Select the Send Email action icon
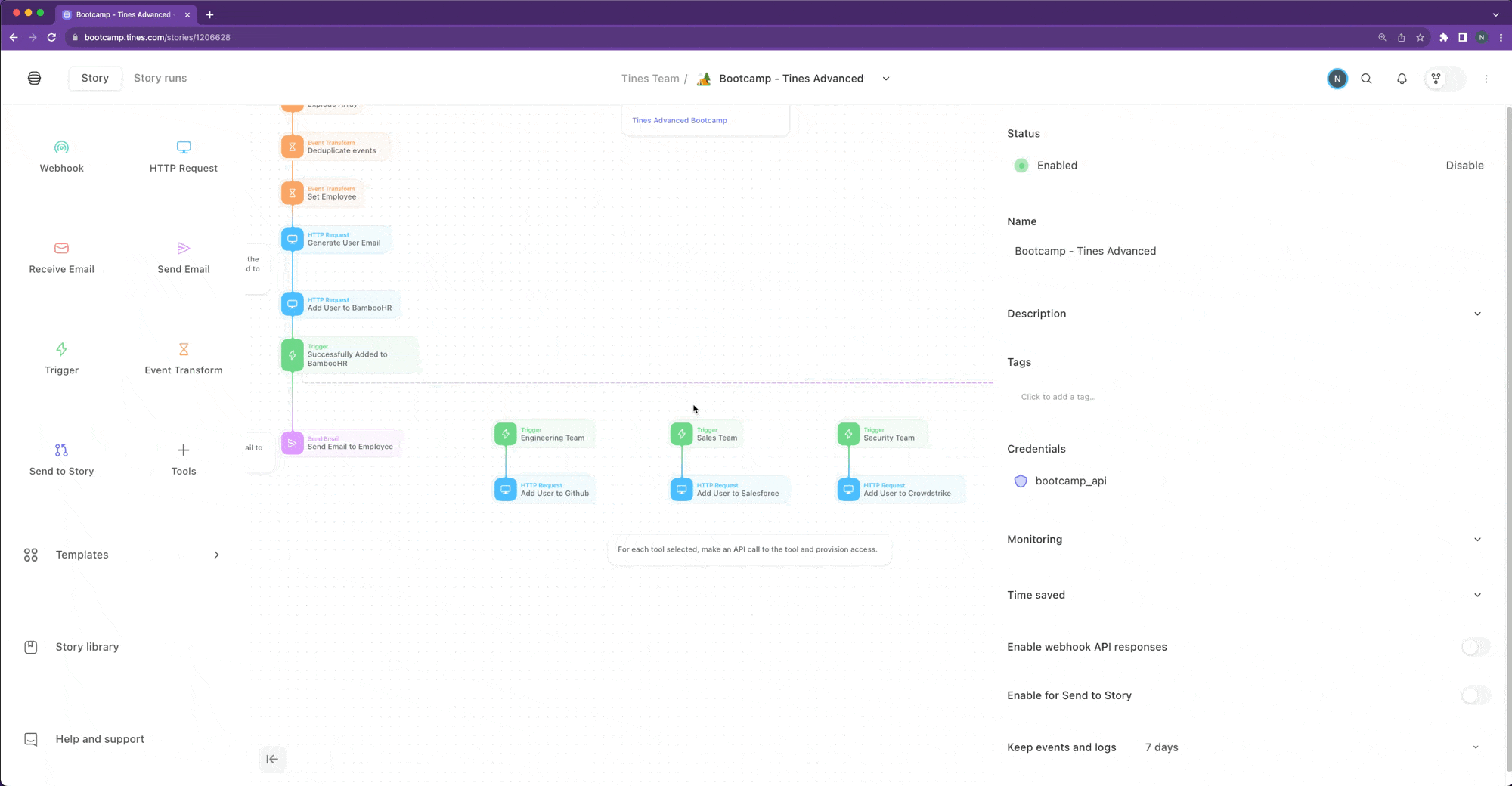This screenshot has width=1512, height=786. point(184,249)
